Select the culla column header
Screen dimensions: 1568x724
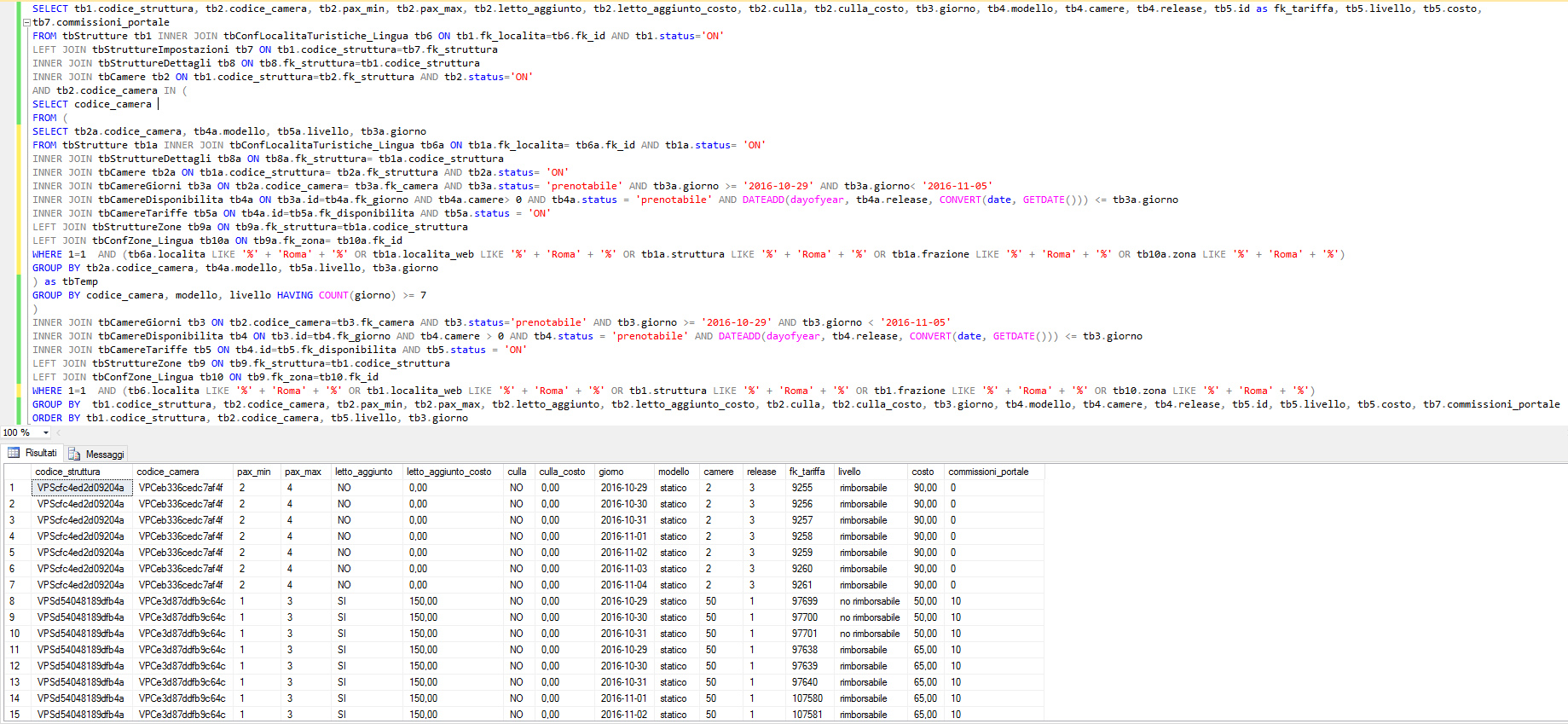(x=520, y=472)
